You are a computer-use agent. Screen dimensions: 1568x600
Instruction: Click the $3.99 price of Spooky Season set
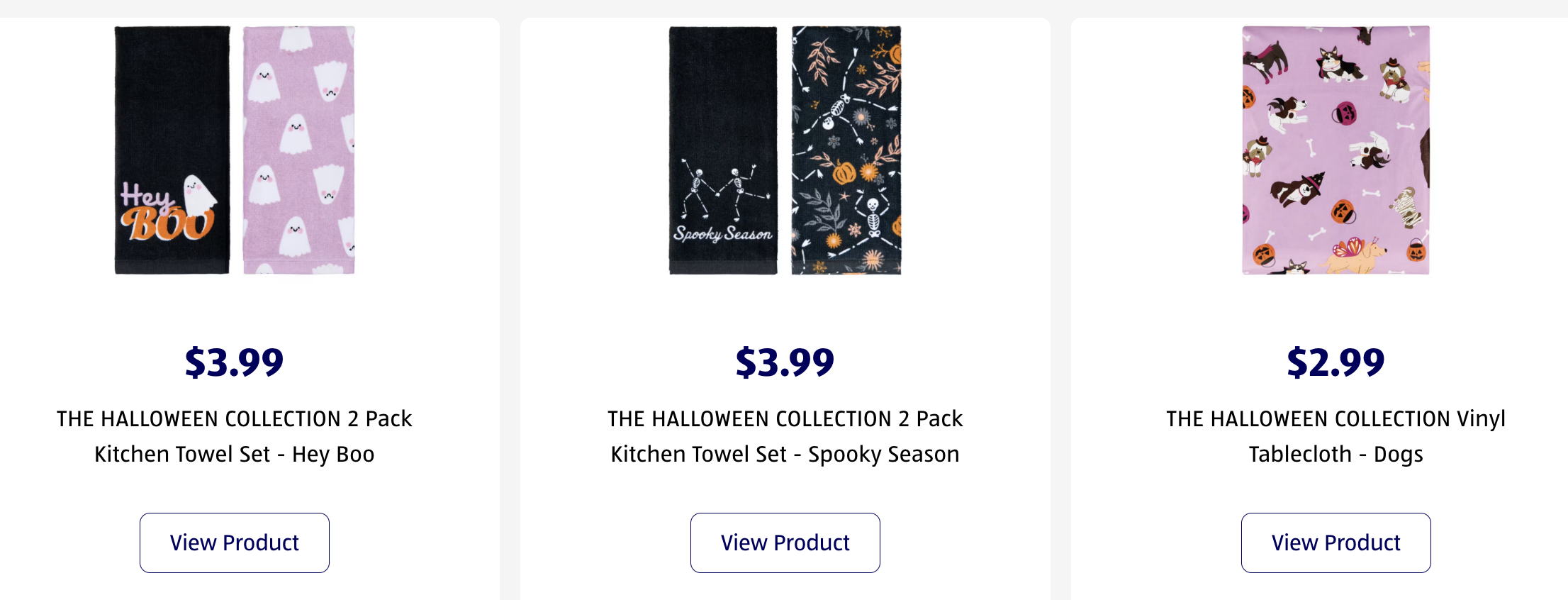tap(785, 362)
